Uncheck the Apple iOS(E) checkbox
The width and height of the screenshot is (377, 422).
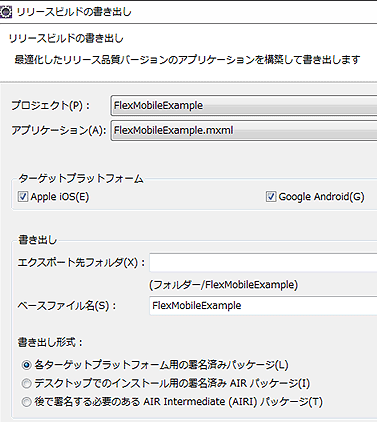pyautogui.click(x=23, y=197)
